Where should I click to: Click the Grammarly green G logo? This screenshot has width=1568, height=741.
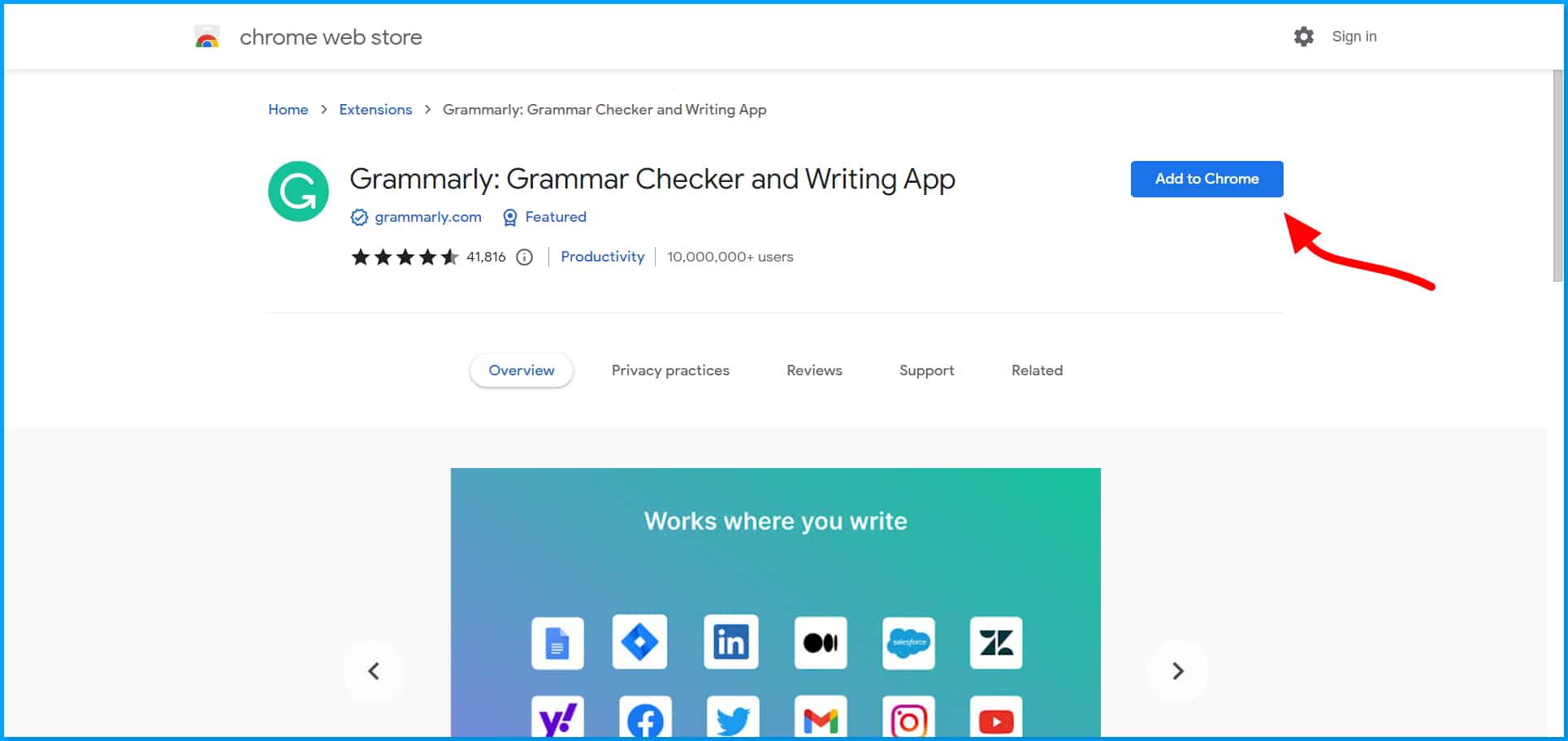tap(298, 191)
